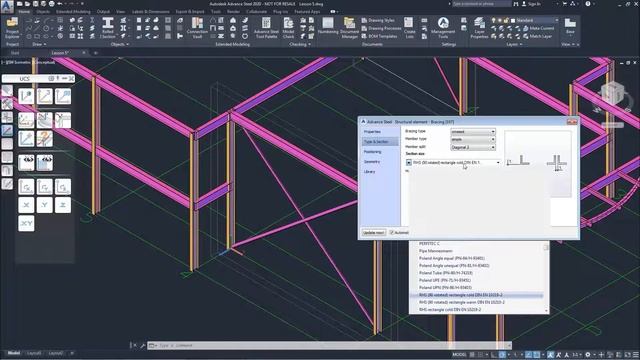Click the BOM Templates tool
Screen dimensions: 640x360
[380, 36]
